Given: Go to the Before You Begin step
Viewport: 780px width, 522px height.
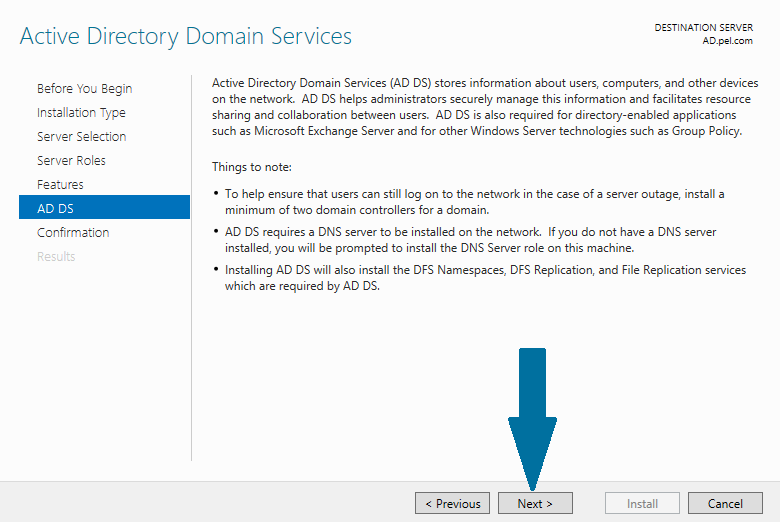Looking at the screenshot, I should 85,89.
